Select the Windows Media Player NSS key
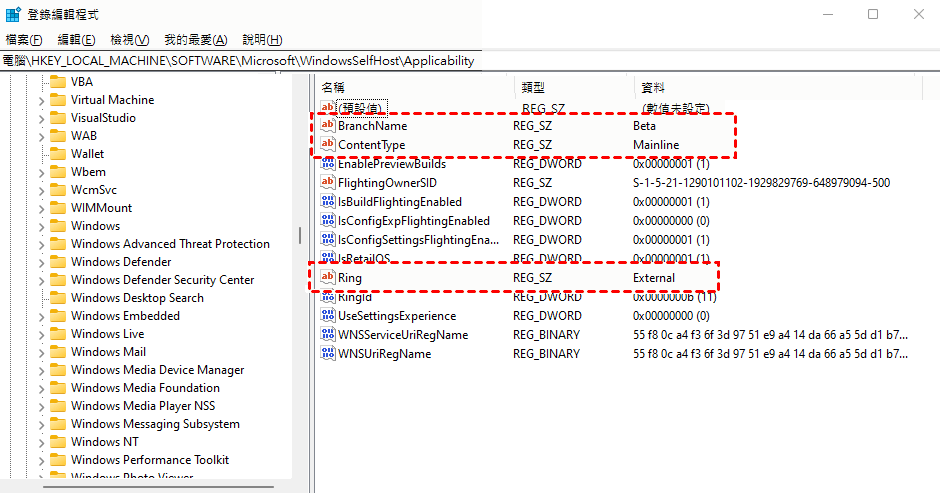 (143, 405)
